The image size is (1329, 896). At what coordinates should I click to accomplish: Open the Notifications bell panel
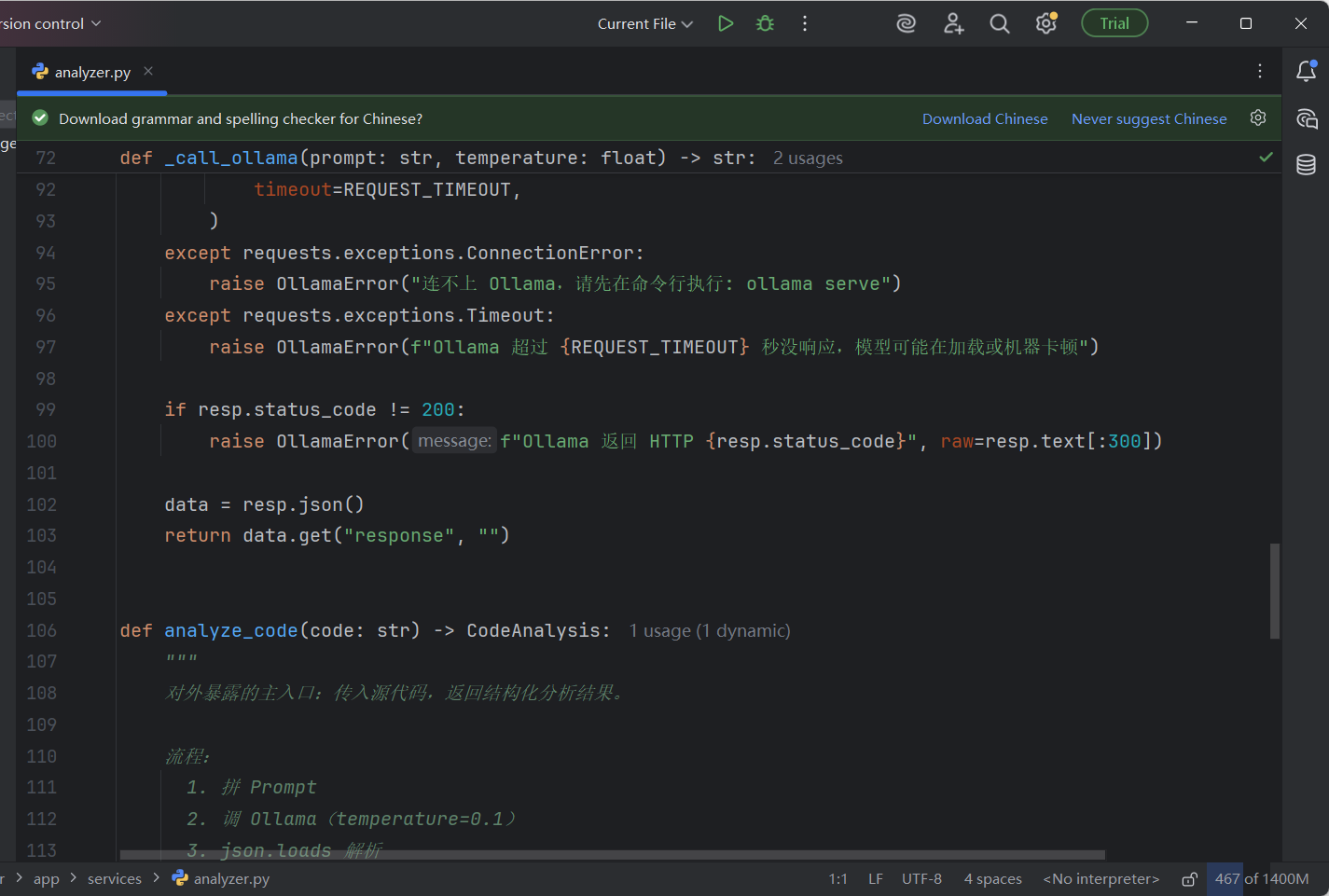coord(1307,71)
